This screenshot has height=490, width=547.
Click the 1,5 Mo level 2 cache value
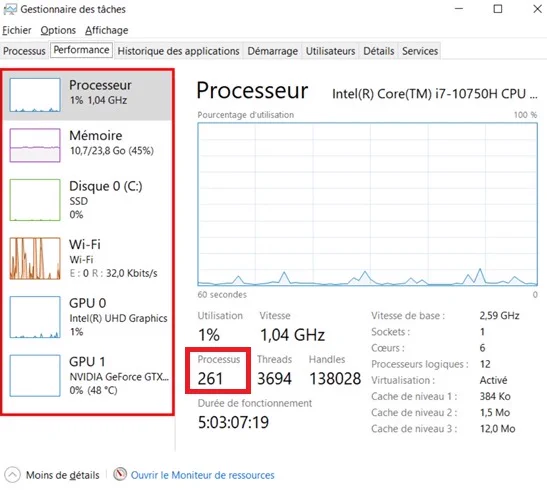(x=495, y=413)
